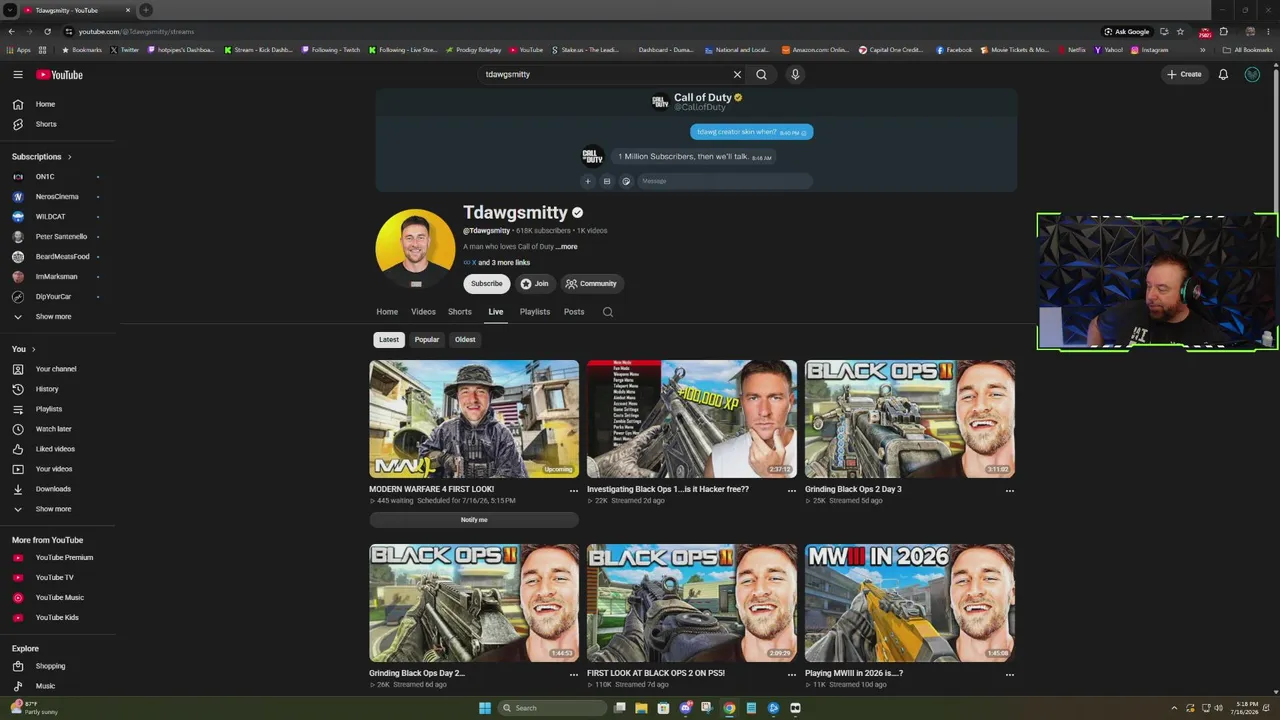This screenshot has height=720, width=1280.
Task: Click the Ask Google button in the address bar
Action: pyautogui.click(x=1127, y=31)
